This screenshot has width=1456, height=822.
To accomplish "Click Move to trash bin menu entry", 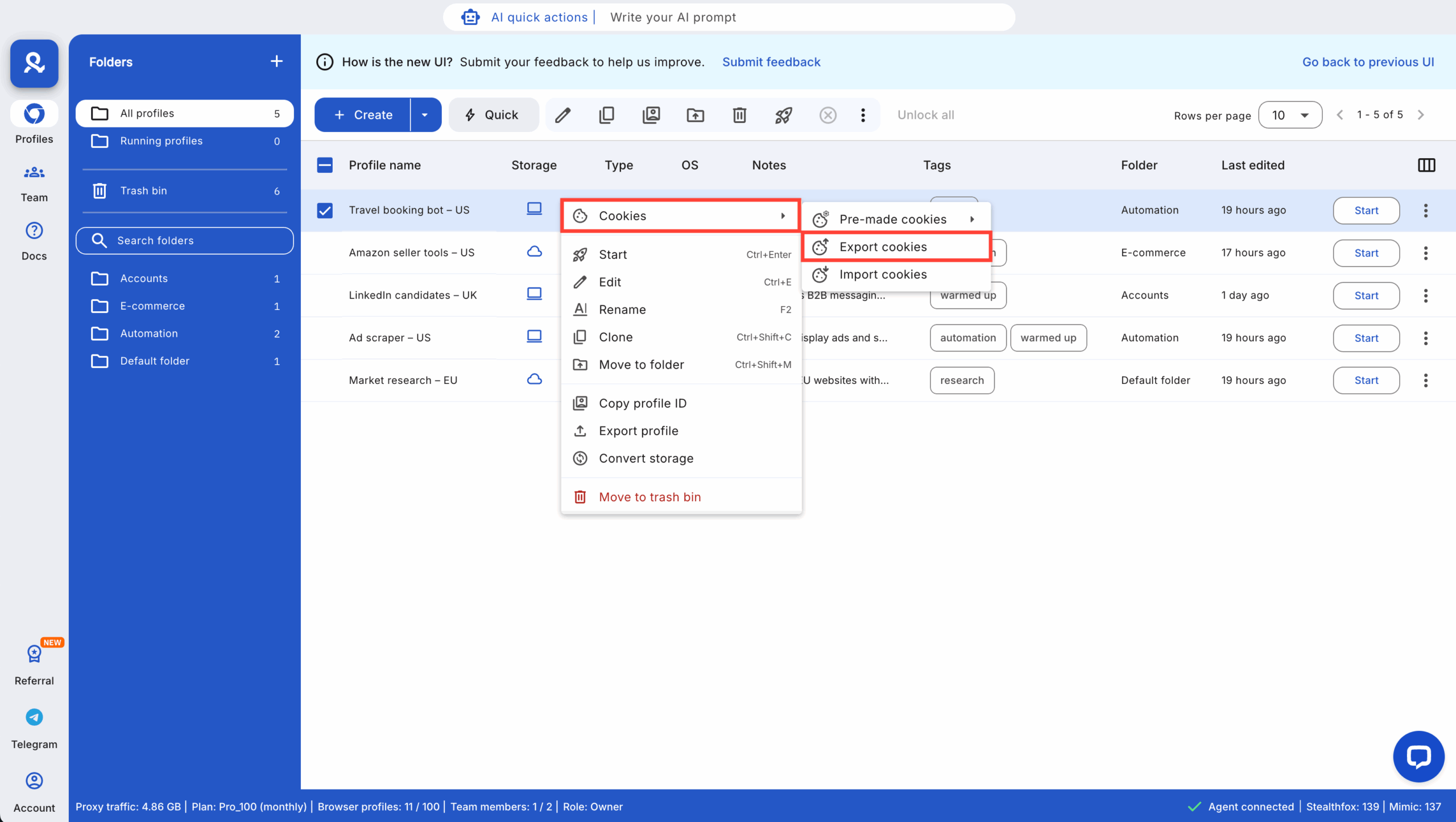I will pos(650,496).
